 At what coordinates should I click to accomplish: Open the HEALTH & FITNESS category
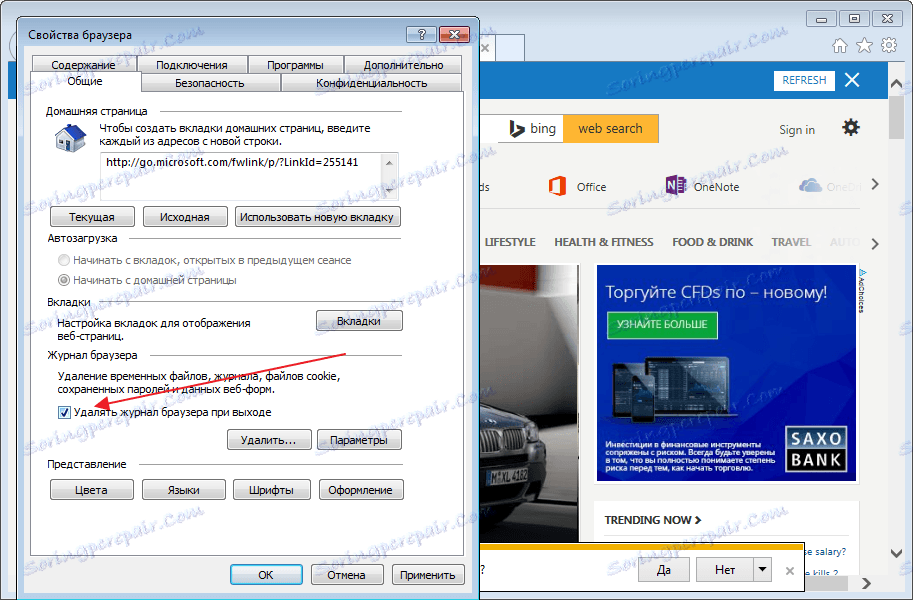pyautogui.click(x=604, y=242)
